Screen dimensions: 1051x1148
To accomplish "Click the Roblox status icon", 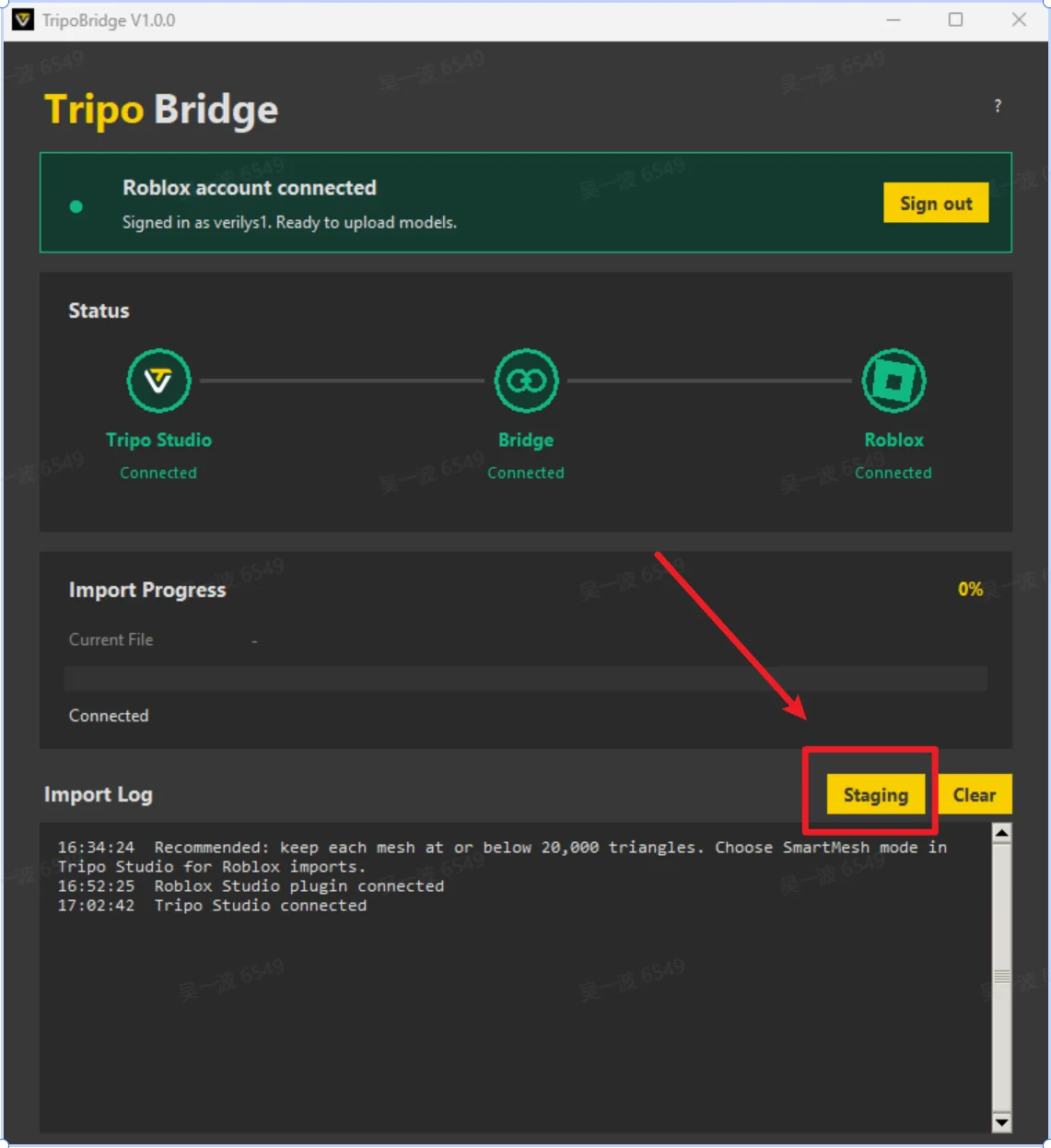I will click(x=893, y=381).
